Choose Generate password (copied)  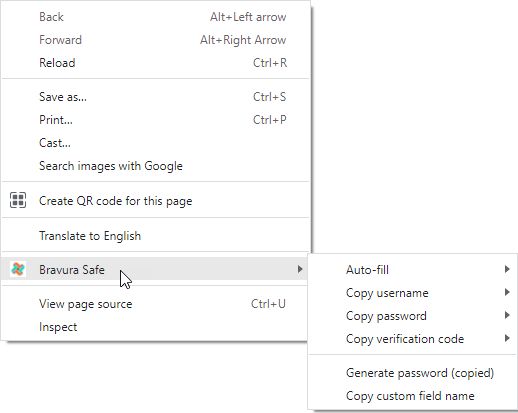[412, 373]
